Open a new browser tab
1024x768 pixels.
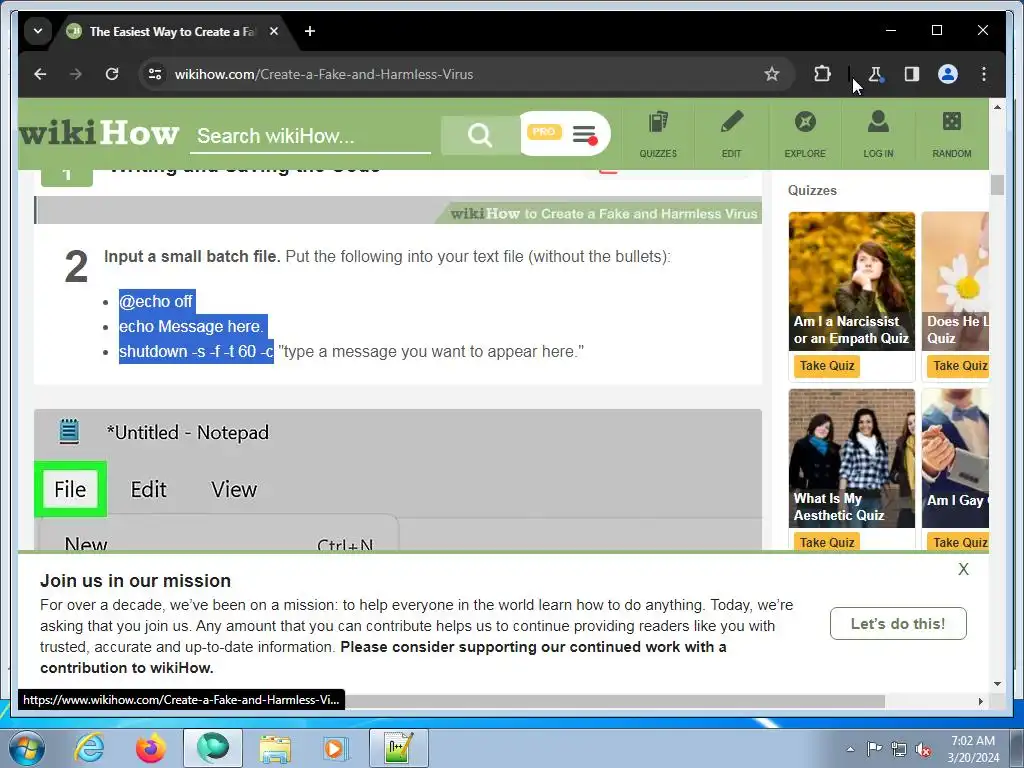click(x=310, y=31)
